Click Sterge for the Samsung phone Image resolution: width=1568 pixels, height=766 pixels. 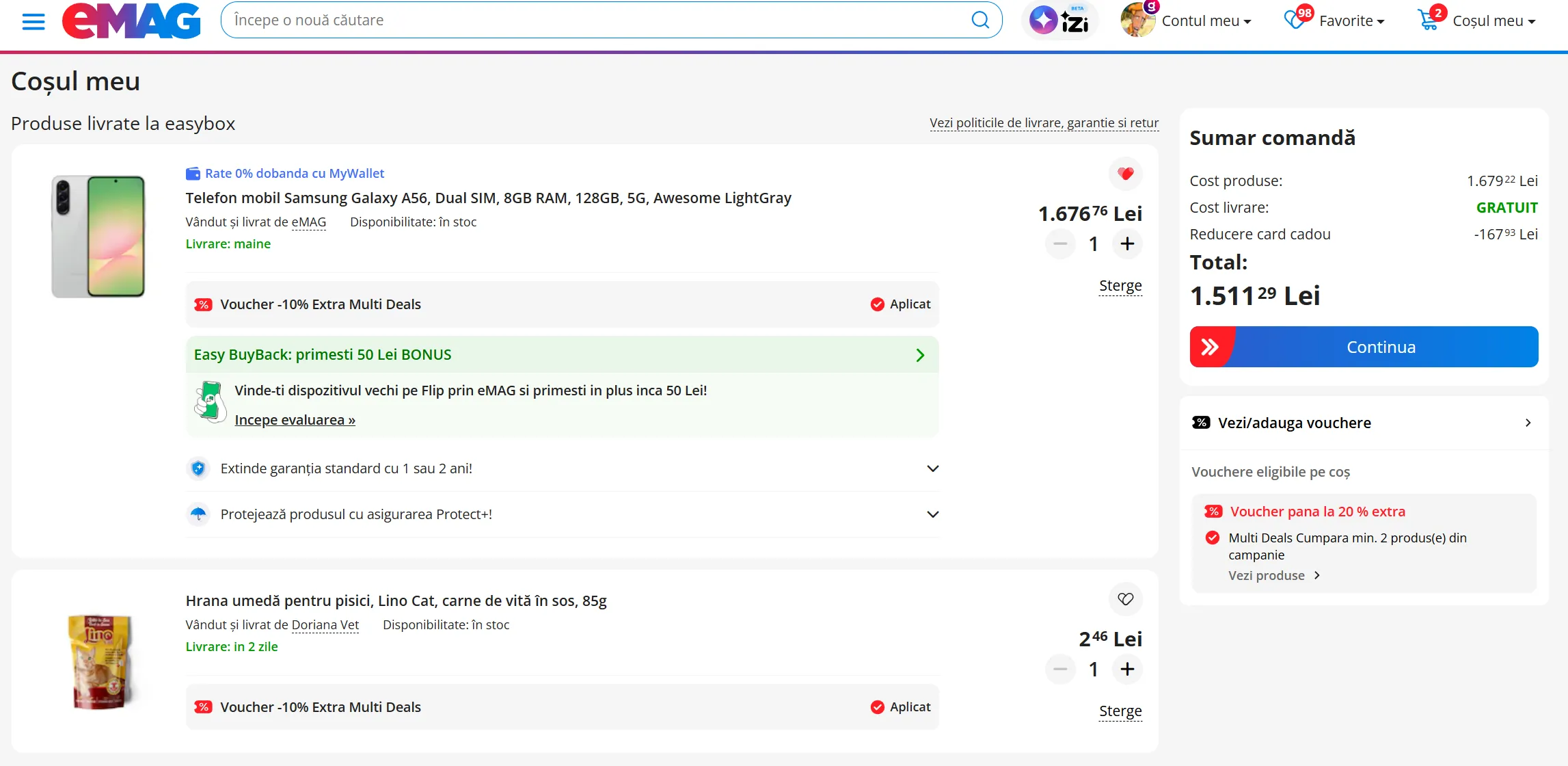1120,286
